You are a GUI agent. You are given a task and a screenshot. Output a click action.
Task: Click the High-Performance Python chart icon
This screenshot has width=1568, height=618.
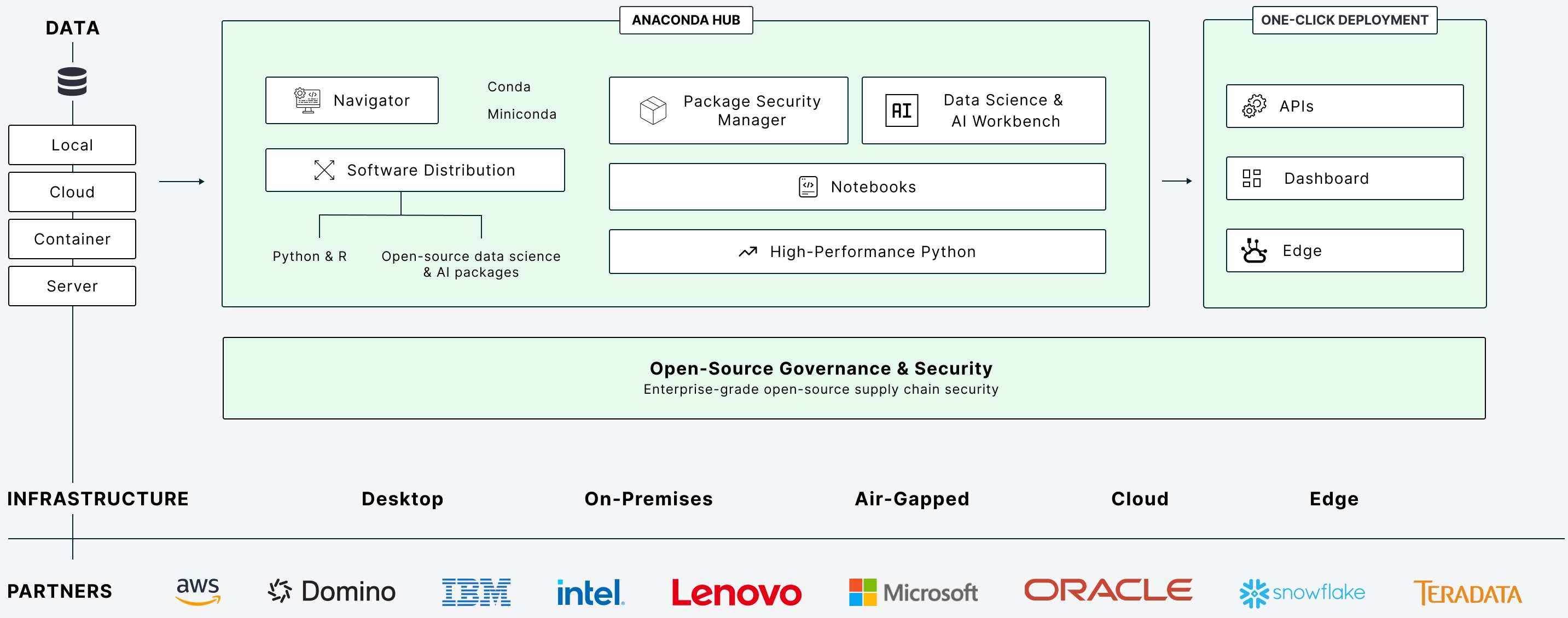(x=747, y=250)
